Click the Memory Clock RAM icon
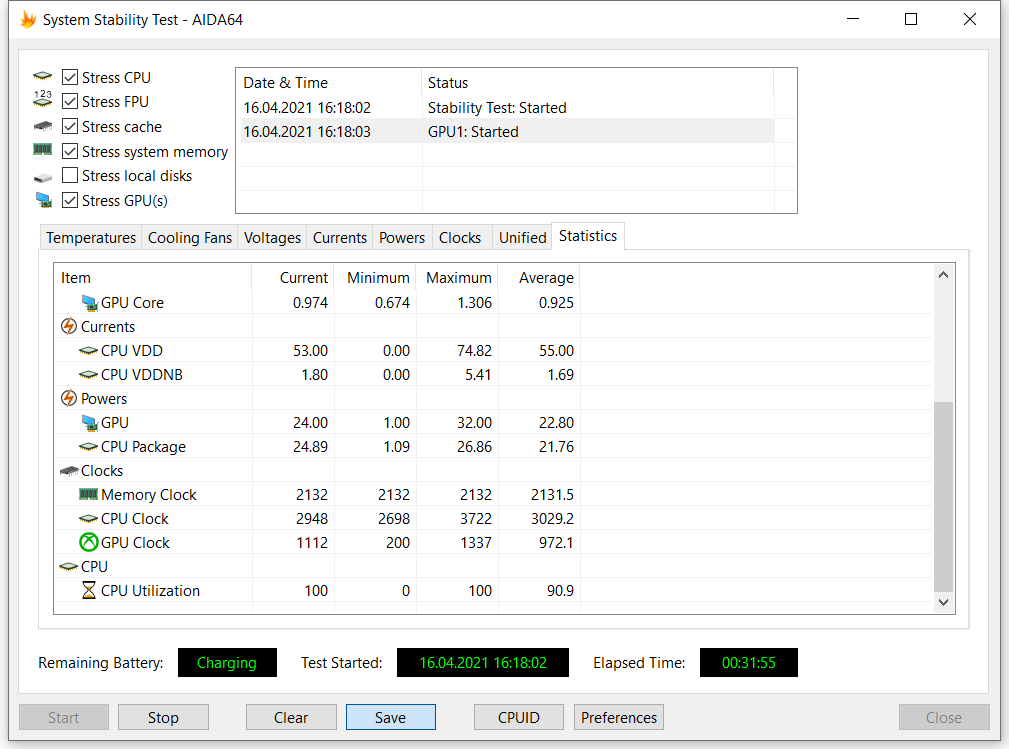This screenshot has height=749, width=1009. 88,494
